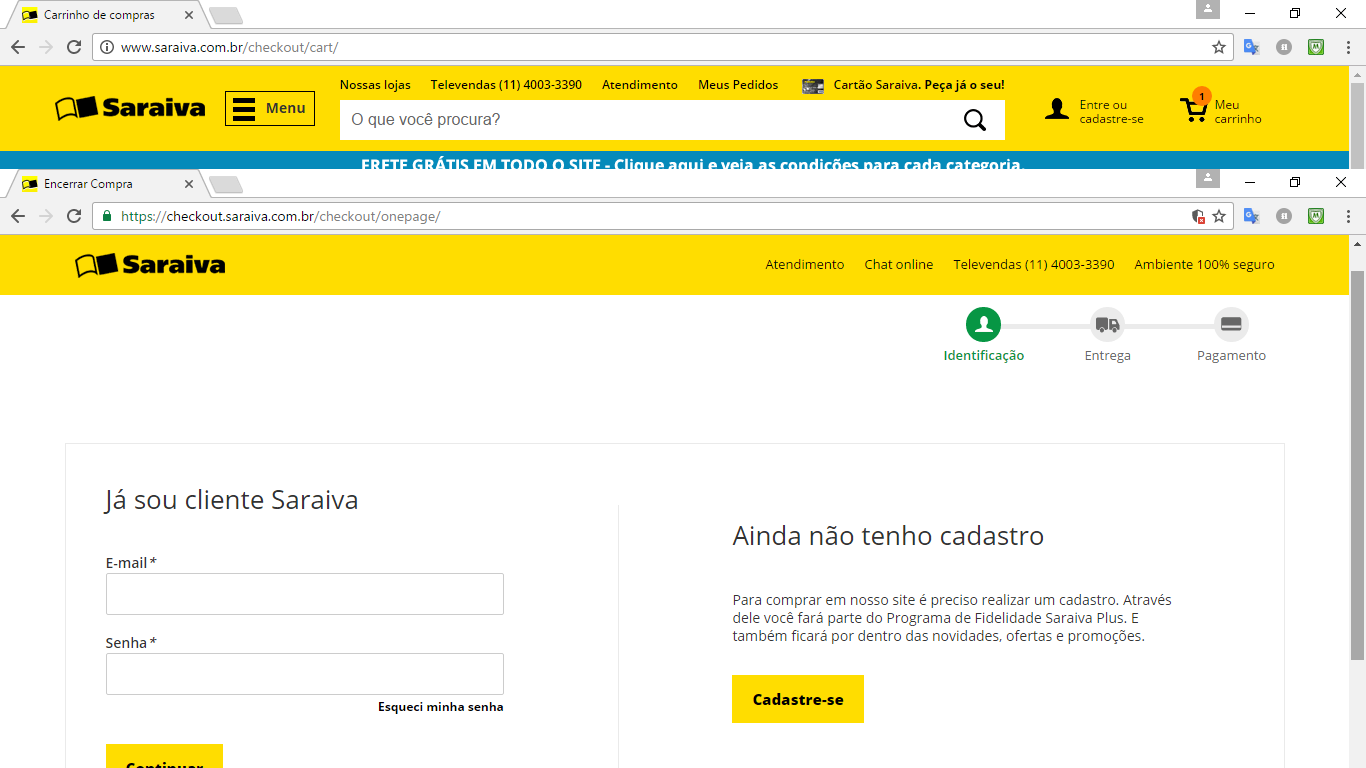Image resolution: width=1366 pixels, height=768 pixels.
Task: Close the 'Encerrar Compra' tab
Action: [189, 184]
